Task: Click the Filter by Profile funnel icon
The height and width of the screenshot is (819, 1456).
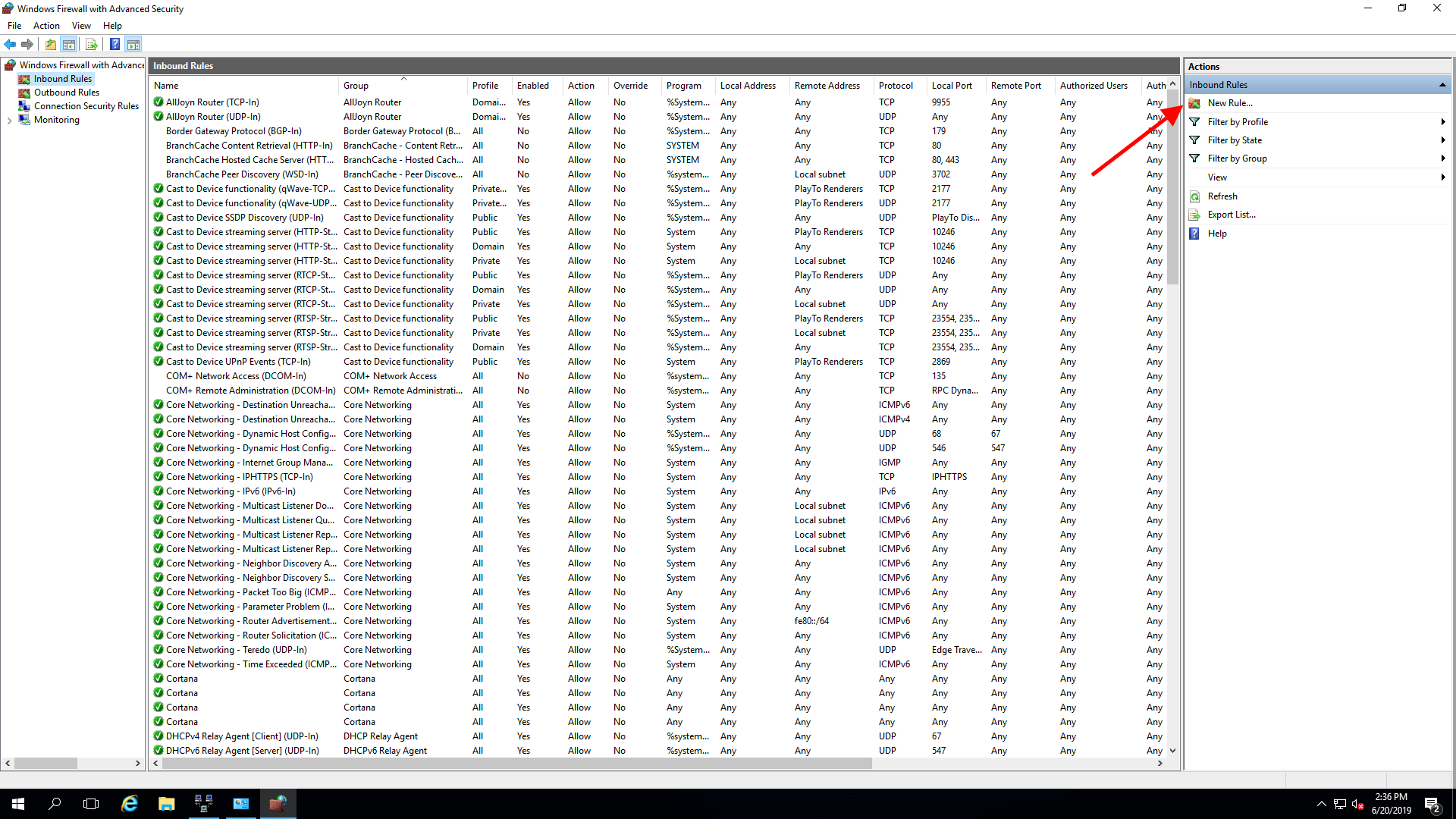Action: (1195, 122)
